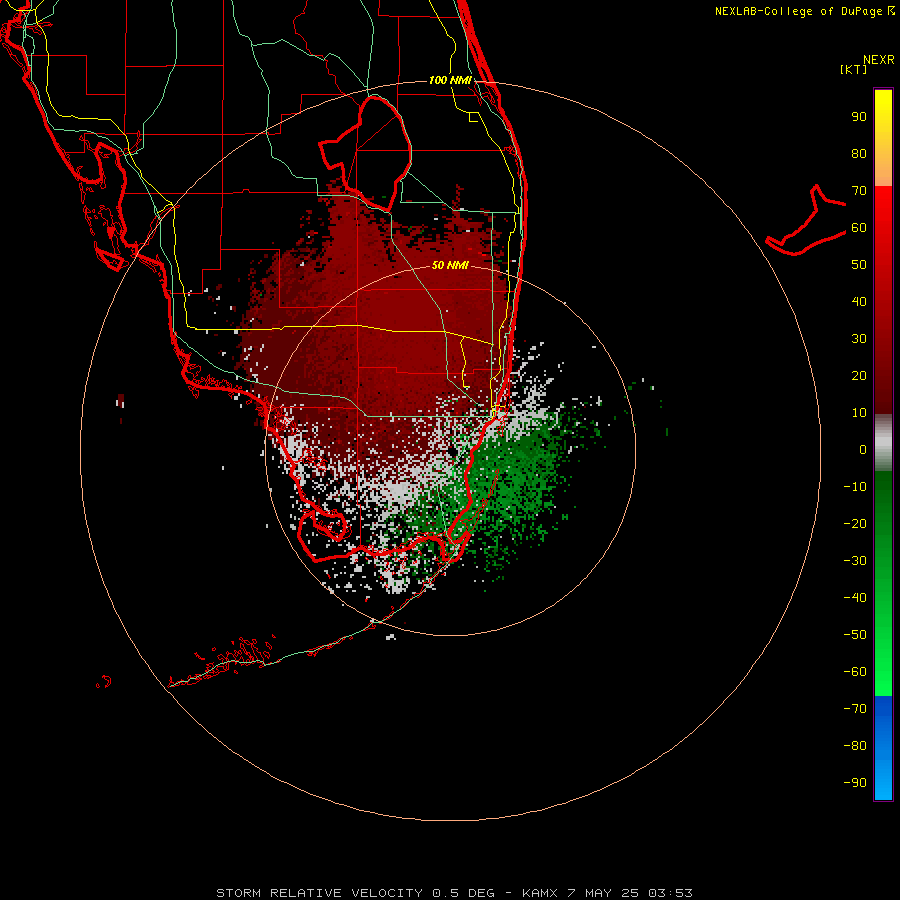Pick the yellow top segment of color bar

click(883, 138)
